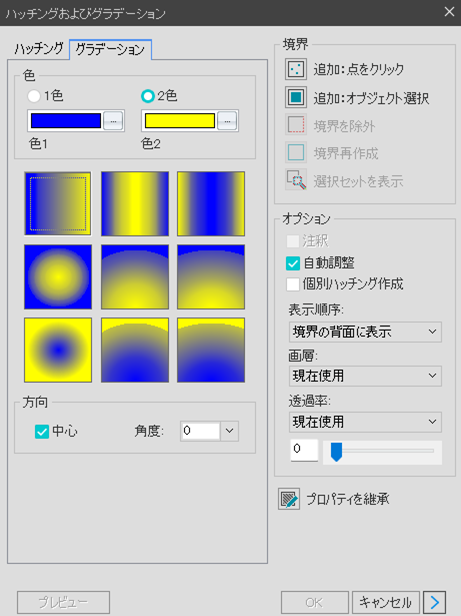The width and height of the screenshot is (461, 616).
Task: Open the 画層 dropdown list
Action: coord(365,376)
